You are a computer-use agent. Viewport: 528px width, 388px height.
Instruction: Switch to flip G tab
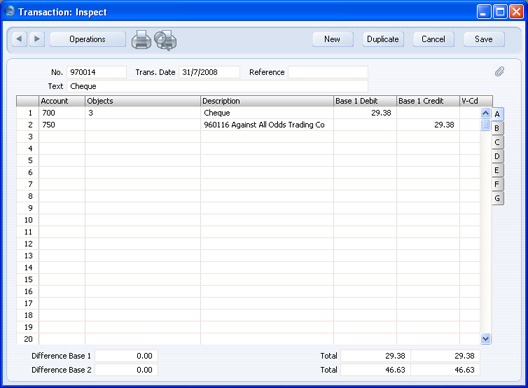[x=497, y=198]
